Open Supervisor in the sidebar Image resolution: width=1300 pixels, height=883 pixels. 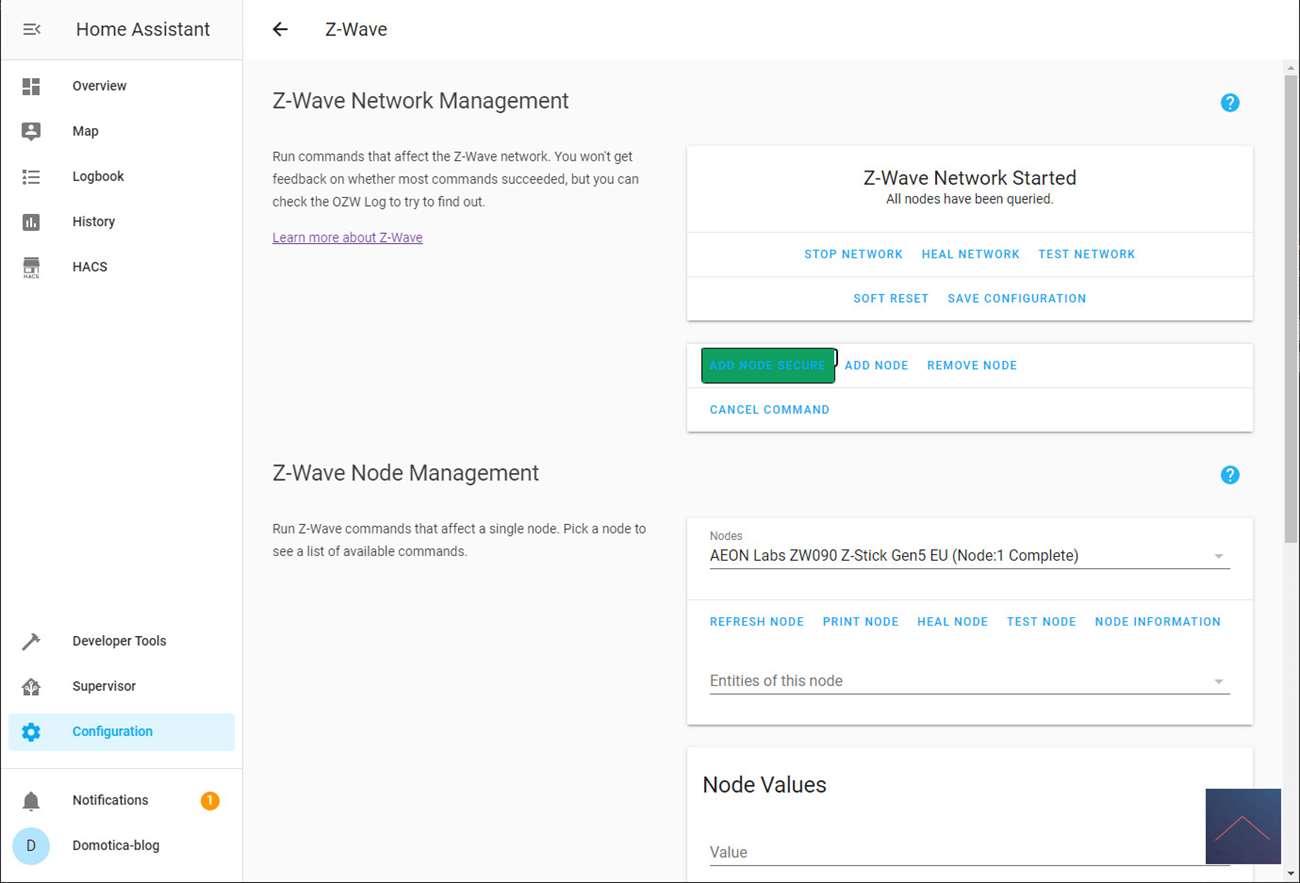coord(103,686)
